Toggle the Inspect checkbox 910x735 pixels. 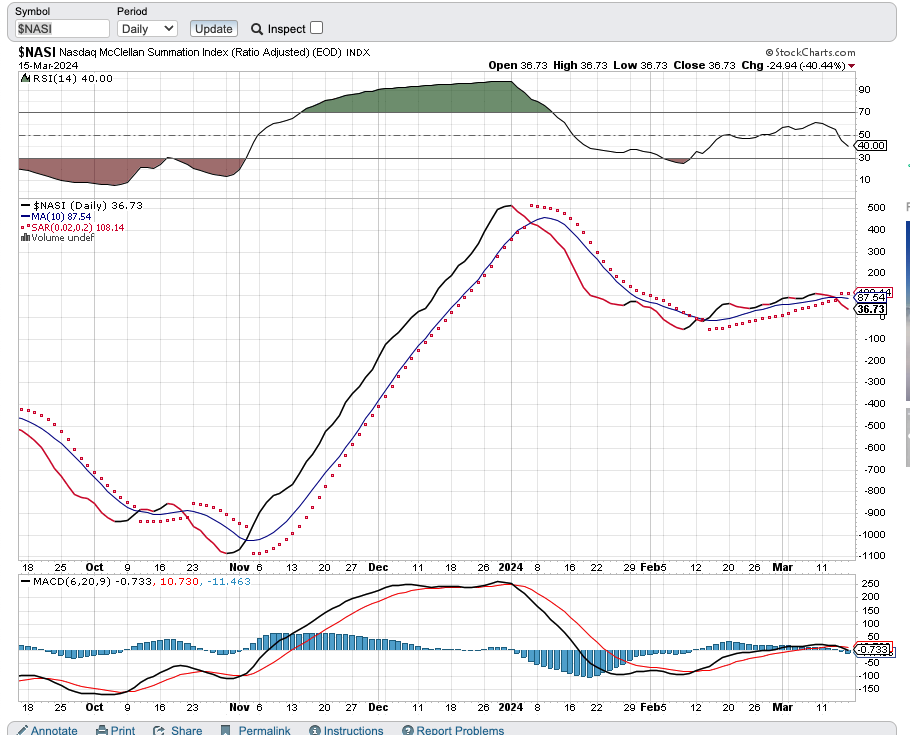pos(316,28)
